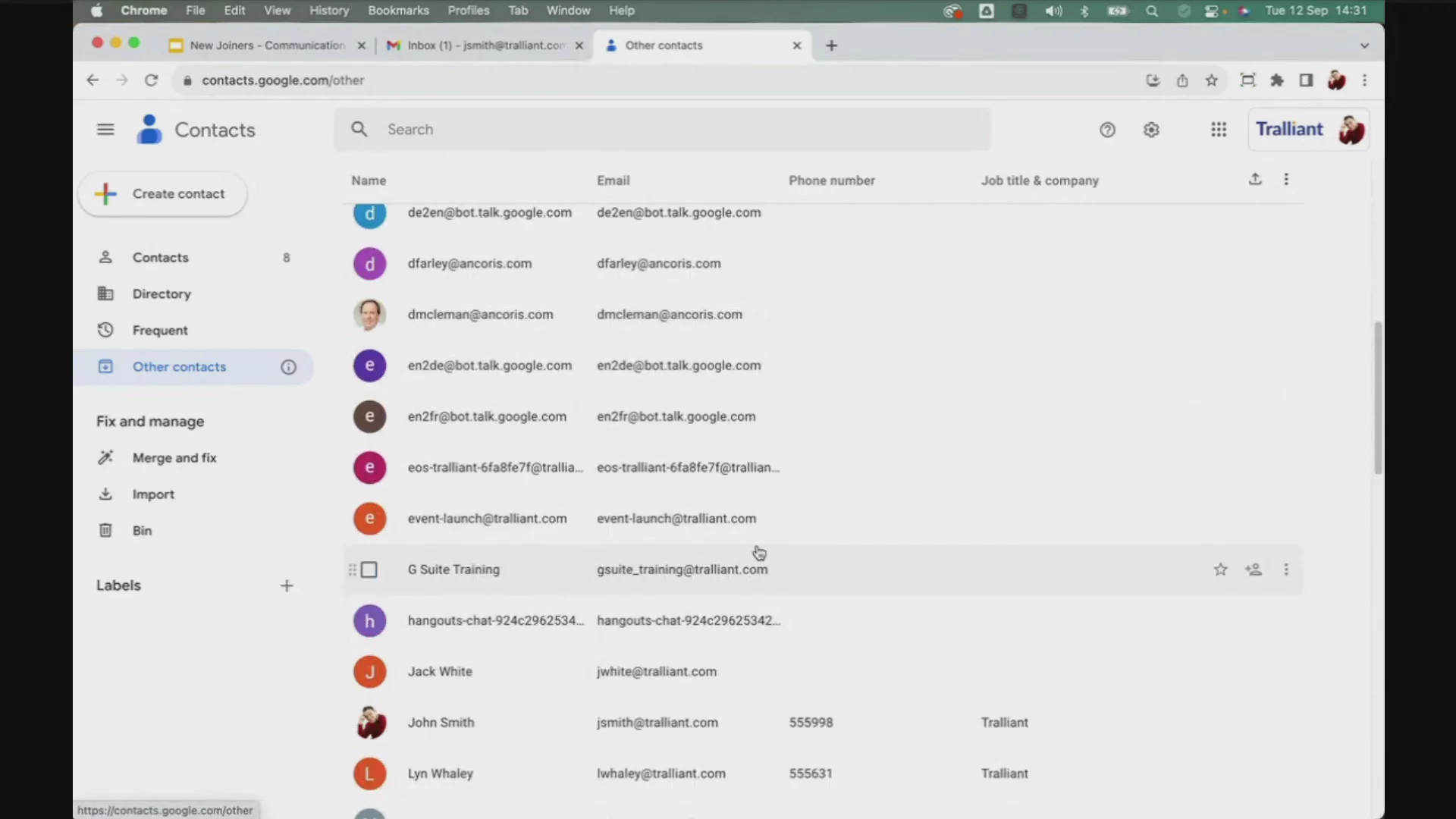Add G Suite Training to contacts icon

[1254, 570]
